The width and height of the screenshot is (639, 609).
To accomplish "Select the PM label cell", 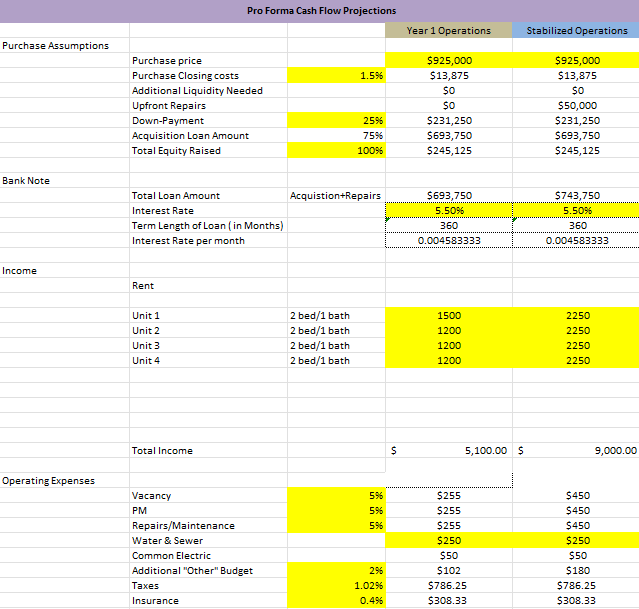I will tap(208, 511).
